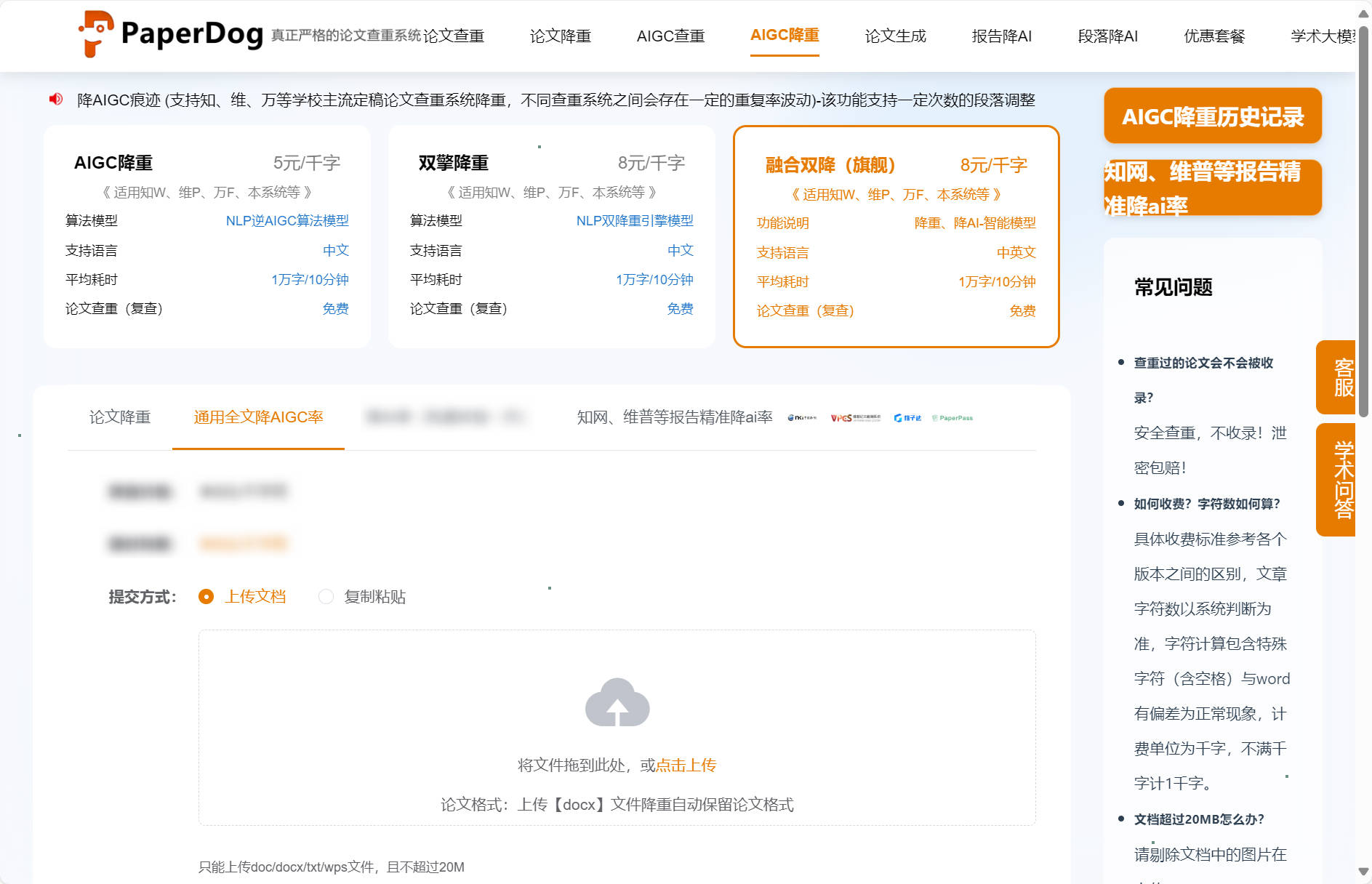This screenshot has width=1372, height=884.
Task: Open the 学术问答 side button
Action: pos(1336,480)
